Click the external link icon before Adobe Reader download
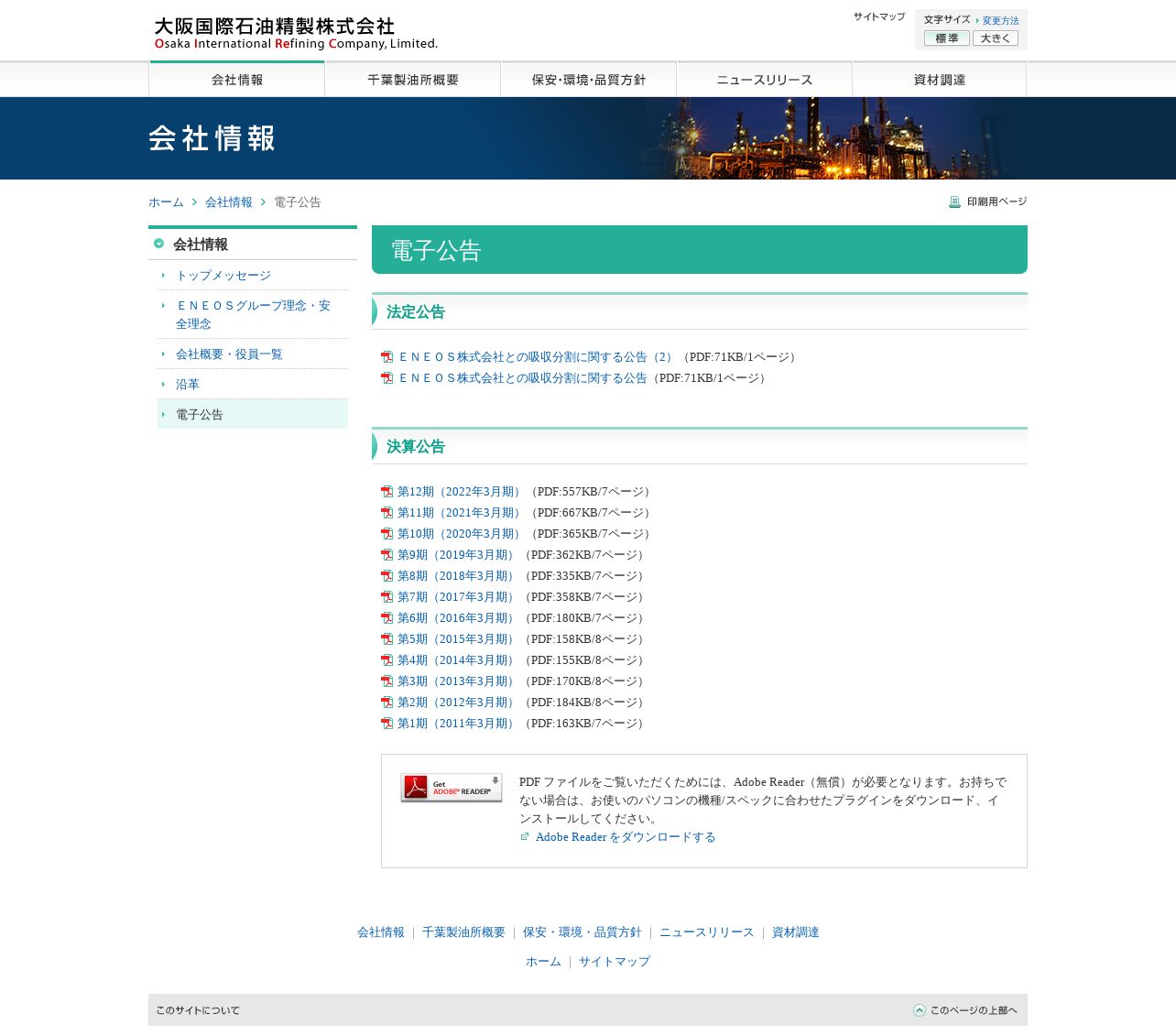The width and height of the screenshot is (1176, 1035). 525,837
